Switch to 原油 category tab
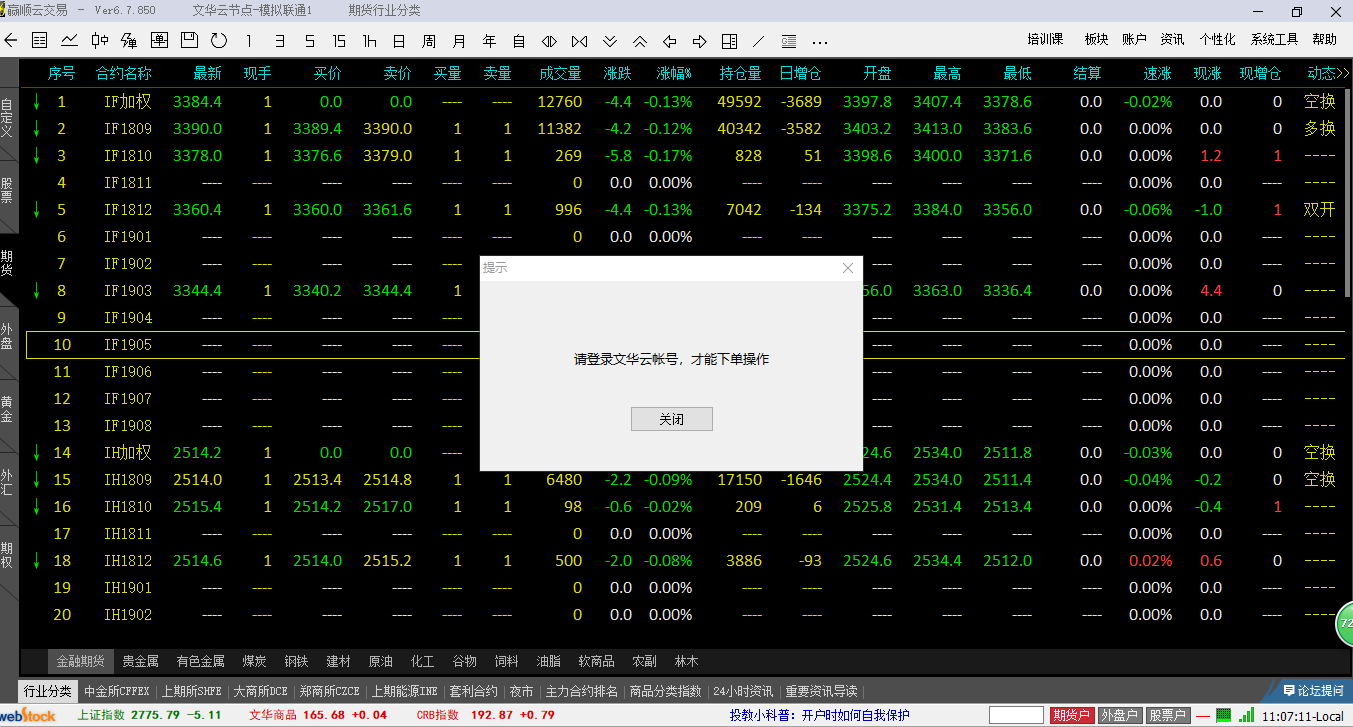The height and width of the screenshot is (727, 1353). coord(381,661)
